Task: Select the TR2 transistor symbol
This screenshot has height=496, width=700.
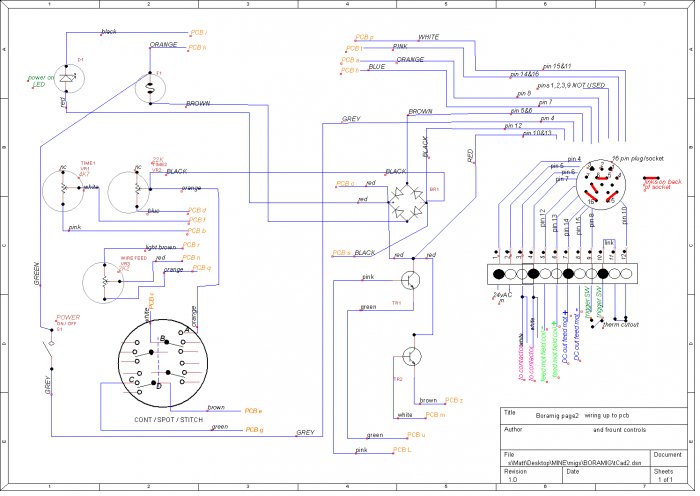Action: [412, 356]
